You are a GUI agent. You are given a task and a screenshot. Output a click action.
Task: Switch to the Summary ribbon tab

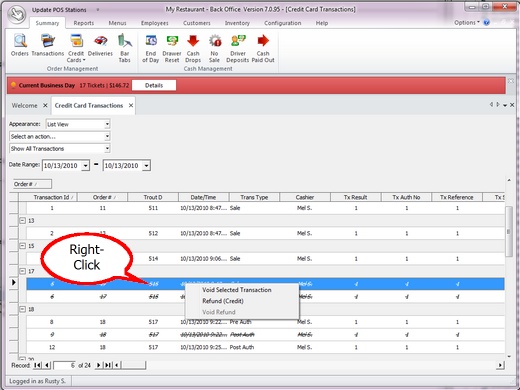tap(47, 23)
